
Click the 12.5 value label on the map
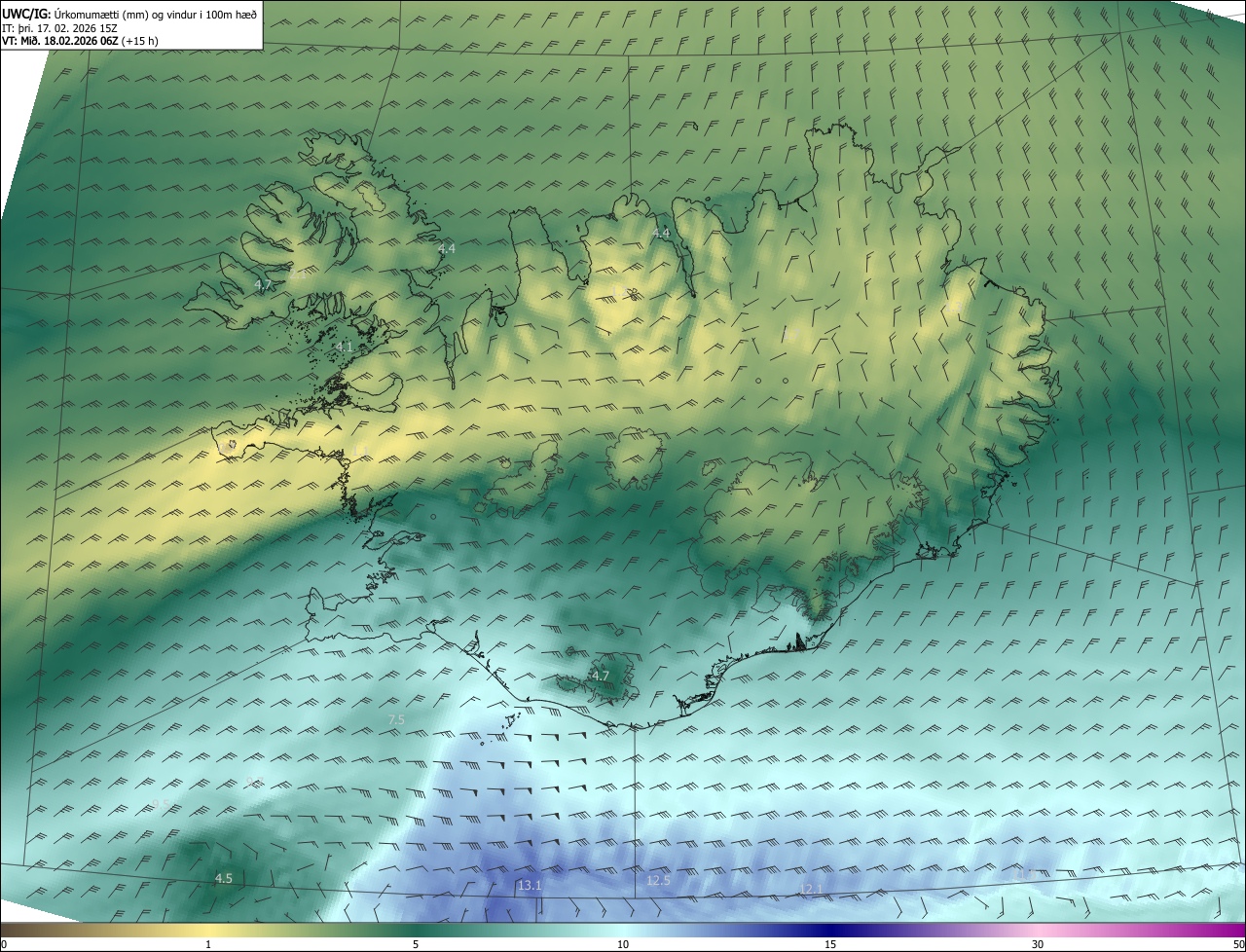658,880
